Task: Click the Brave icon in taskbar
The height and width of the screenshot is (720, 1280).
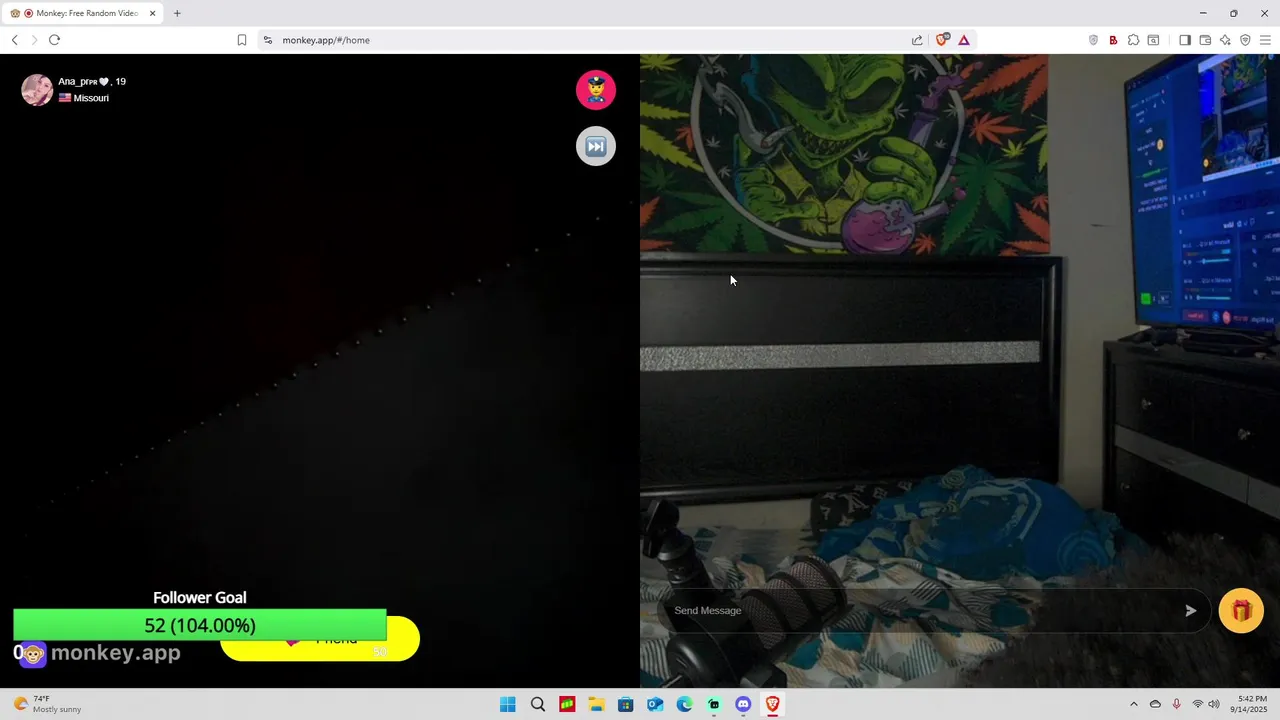Action: (x=772, y=704)
